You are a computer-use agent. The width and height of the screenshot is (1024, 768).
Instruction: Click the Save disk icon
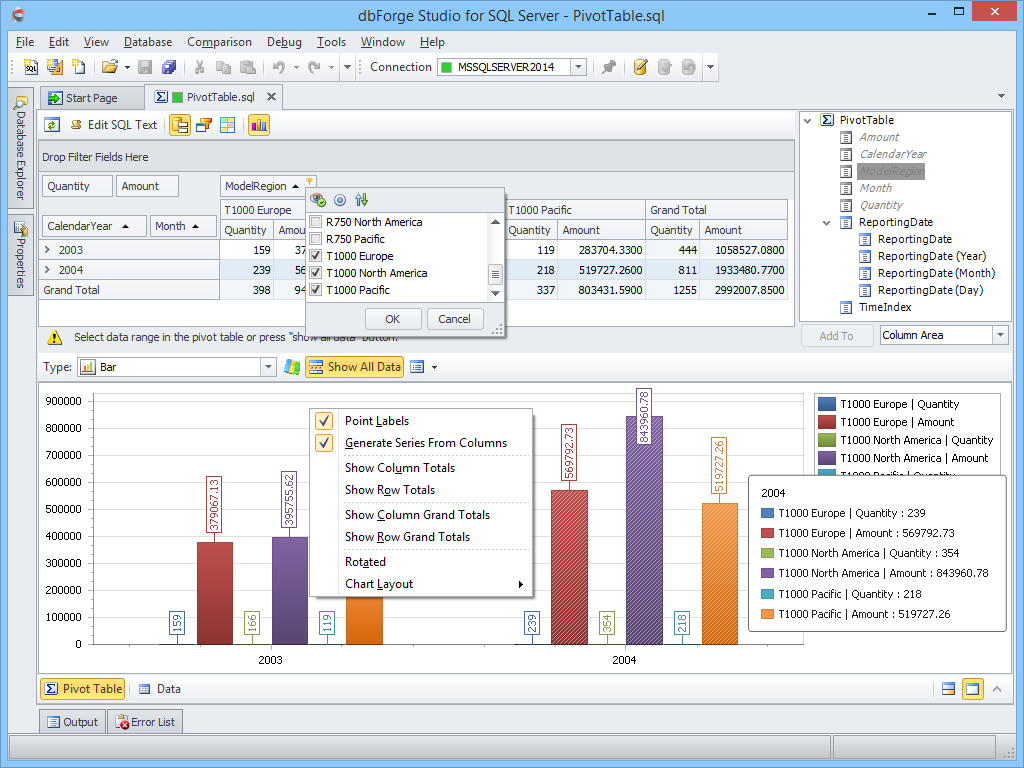(145, 67)
